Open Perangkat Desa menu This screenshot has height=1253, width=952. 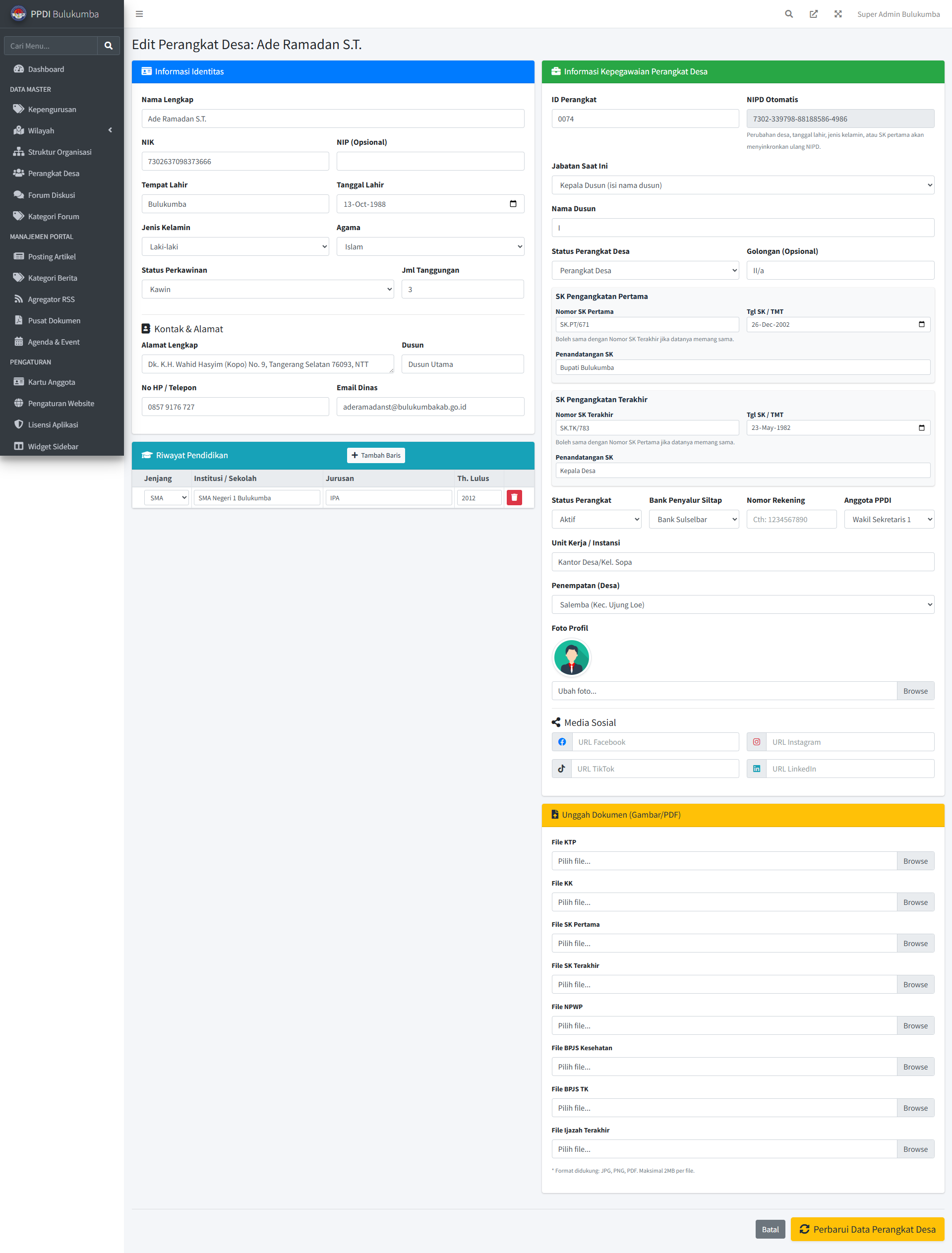(x=62, y=174)
